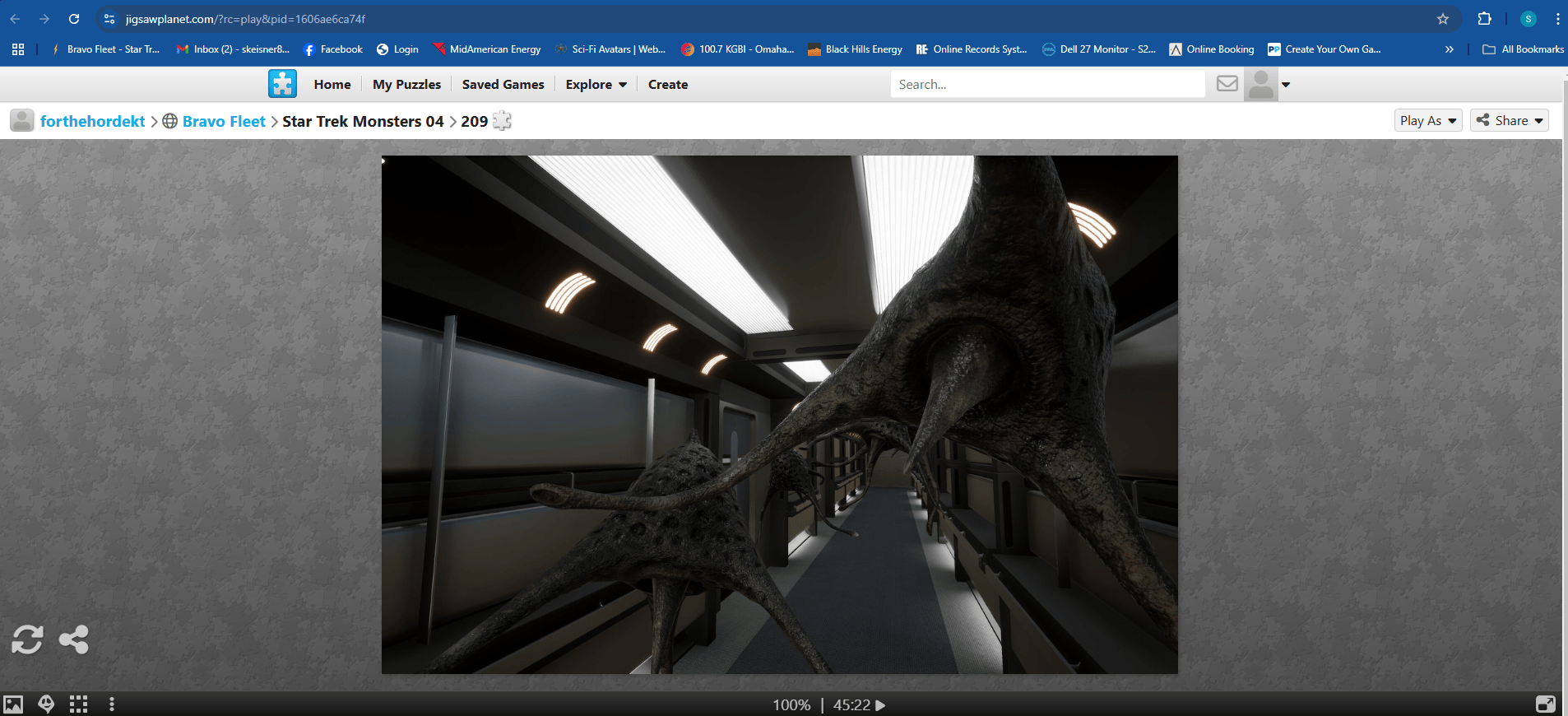This screenshot has width=1568, height=716.
Task: Open the Black Hills Energy bookmark
Action: pyautogui.click(x=856, y=49)
